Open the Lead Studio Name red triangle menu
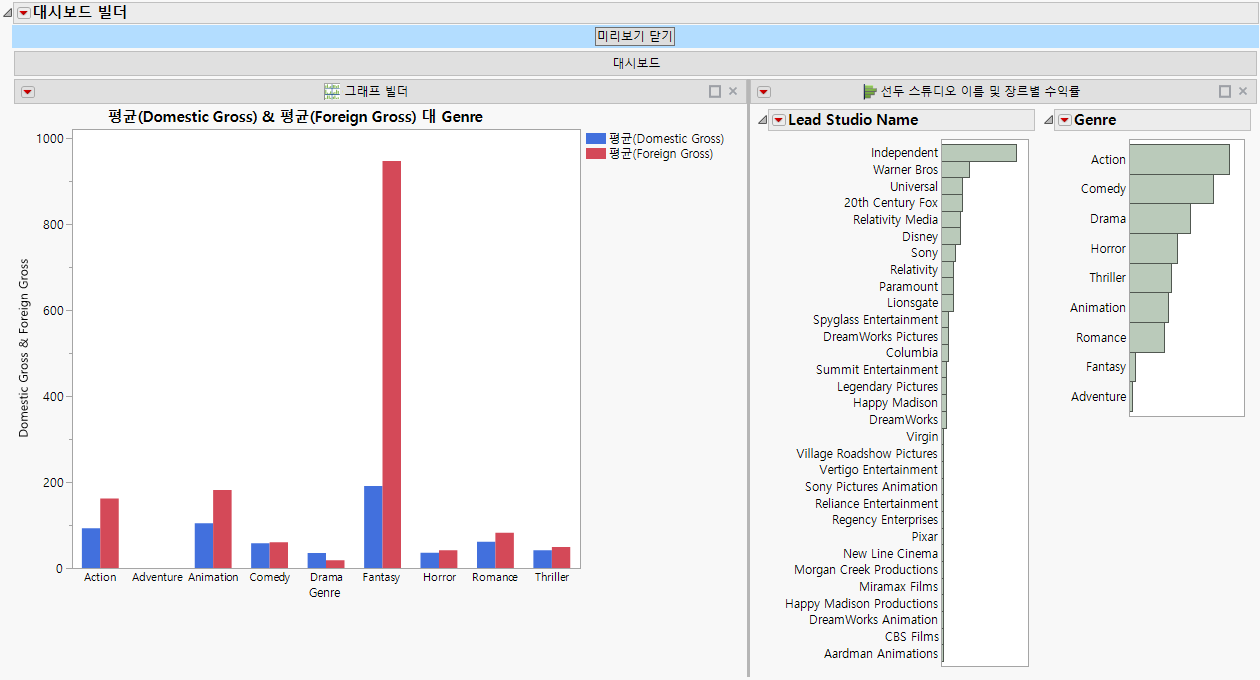Screen dimensions: 1260x680 779,119
